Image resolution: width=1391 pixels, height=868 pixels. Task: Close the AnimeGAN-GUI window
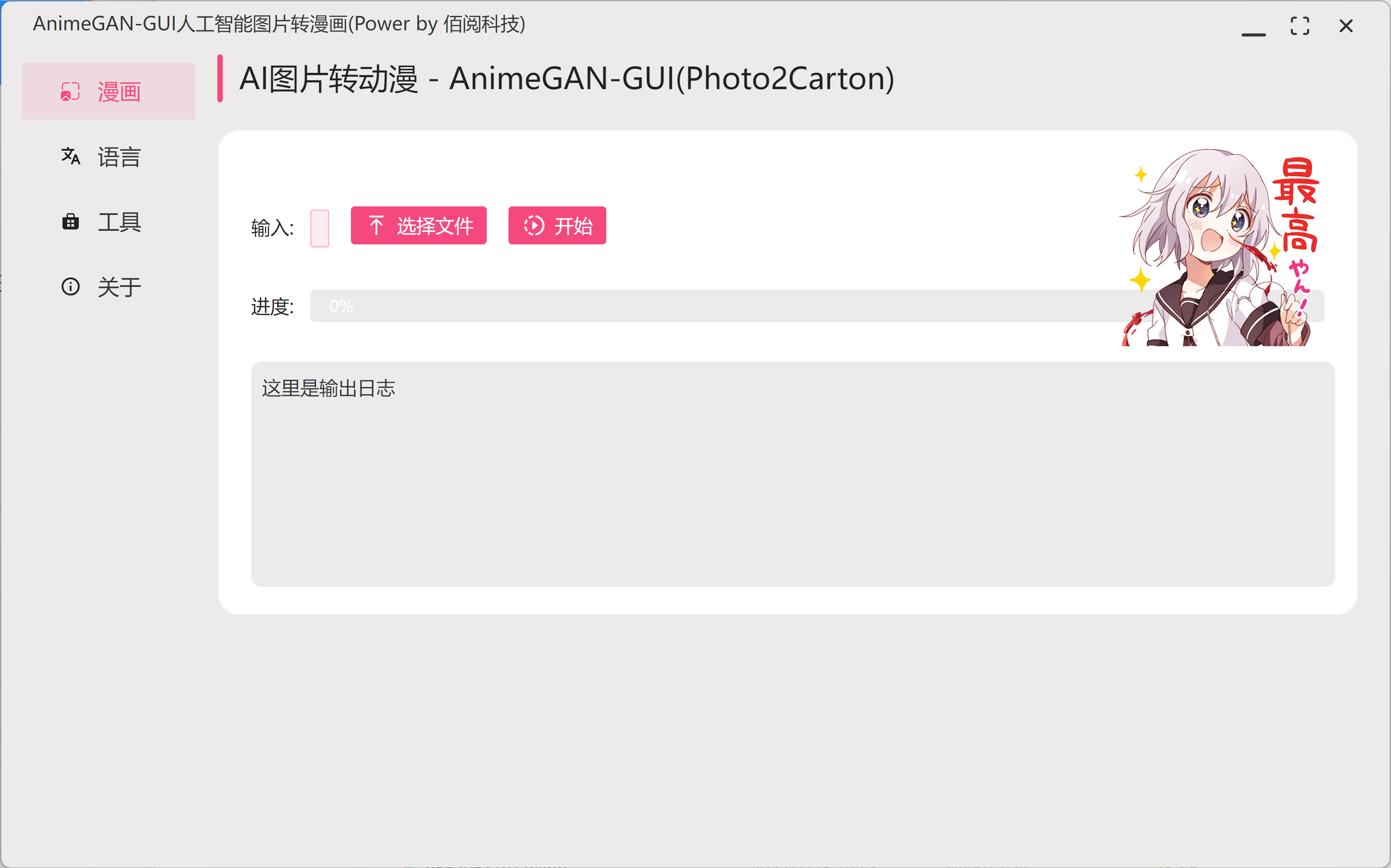1346,26
